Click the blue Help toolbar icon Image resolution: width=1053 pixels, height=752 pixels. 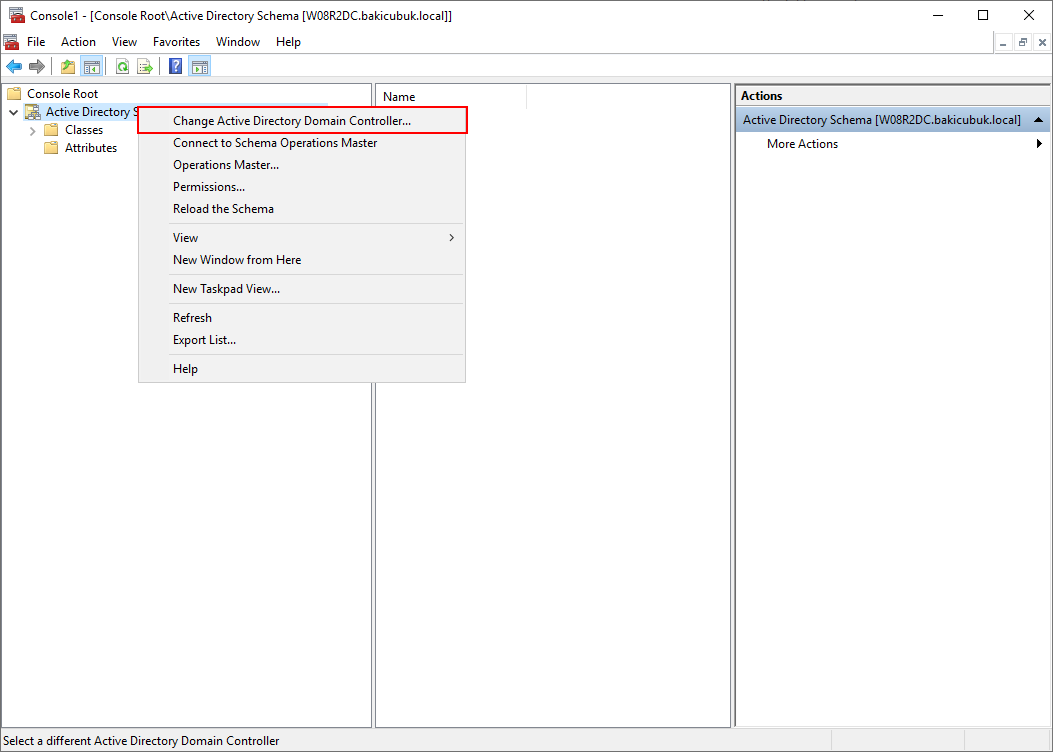(175, 66)
